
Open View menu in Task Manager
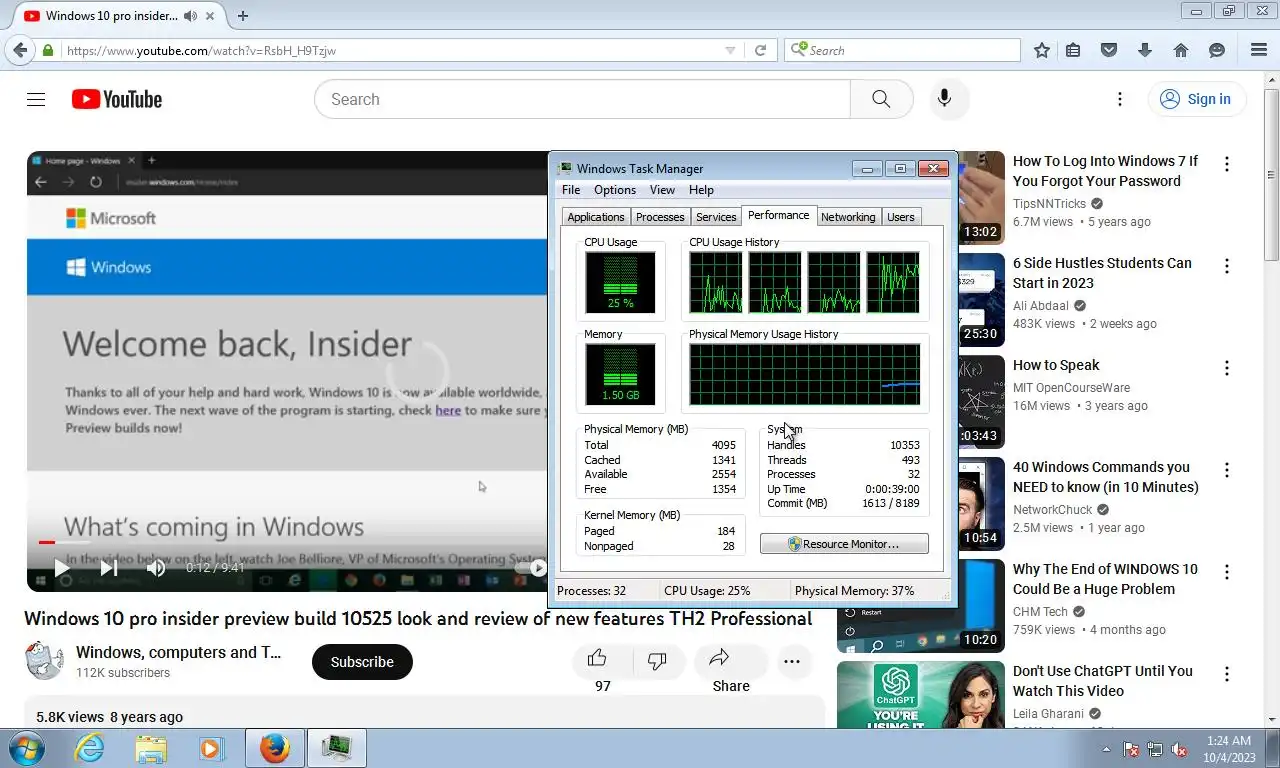(662, 190)
